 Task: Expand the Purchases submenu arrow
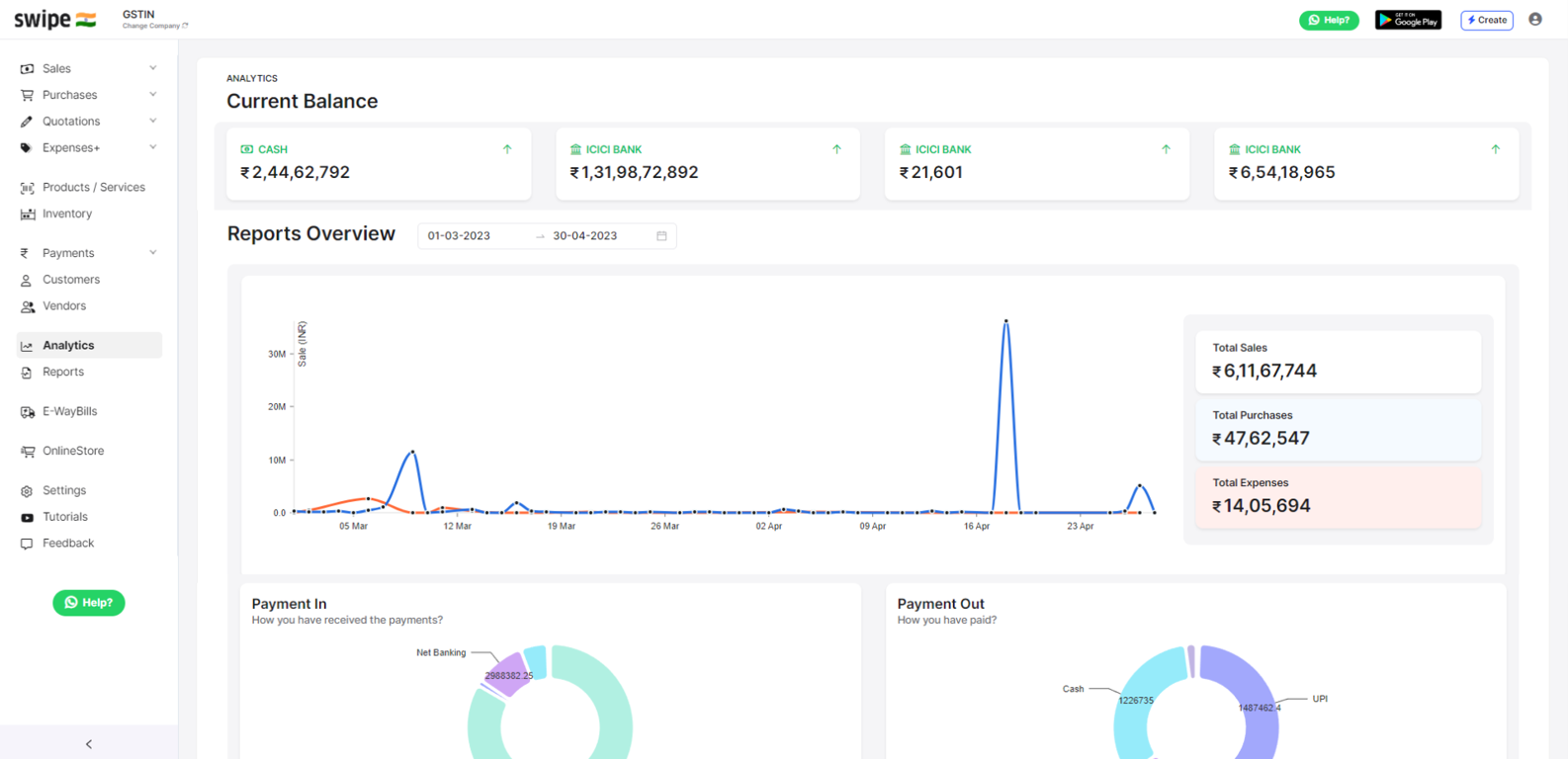click(153, 95)
